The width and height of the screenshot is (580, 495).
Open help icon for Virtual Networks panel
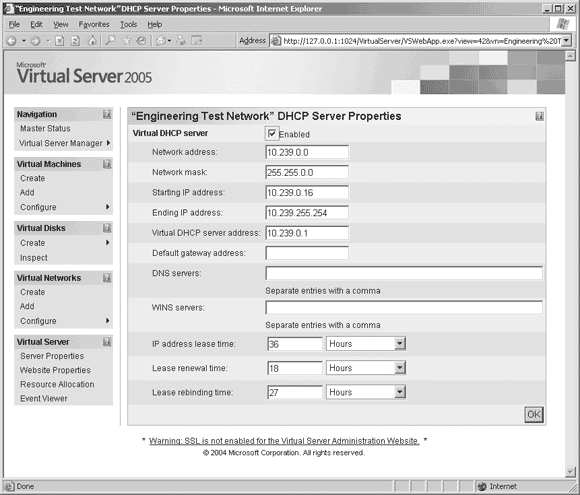(x=107, y=278)
